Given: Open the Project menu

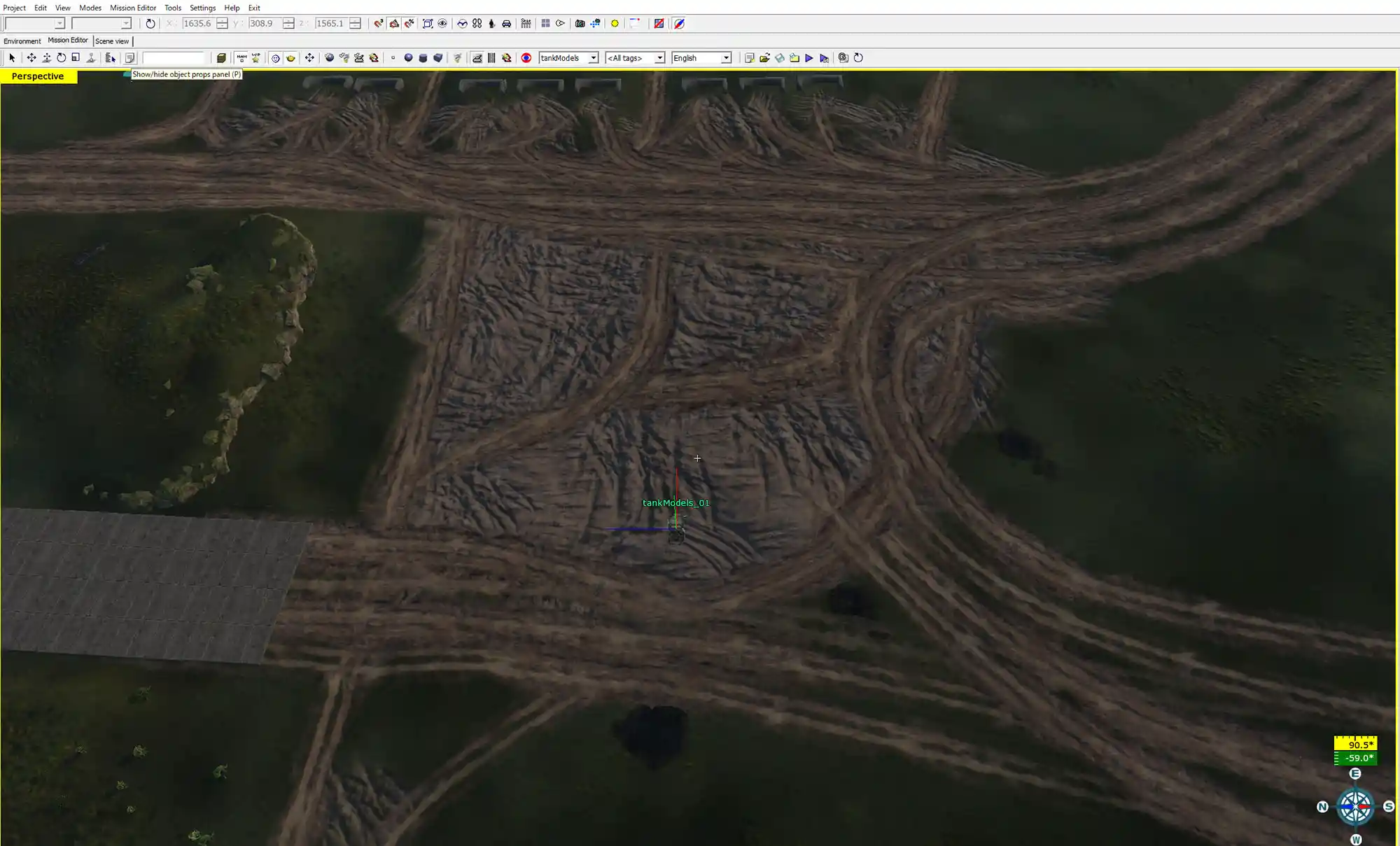Looking at the screenshot, I should pyautogui.click(x=14, y=8).
